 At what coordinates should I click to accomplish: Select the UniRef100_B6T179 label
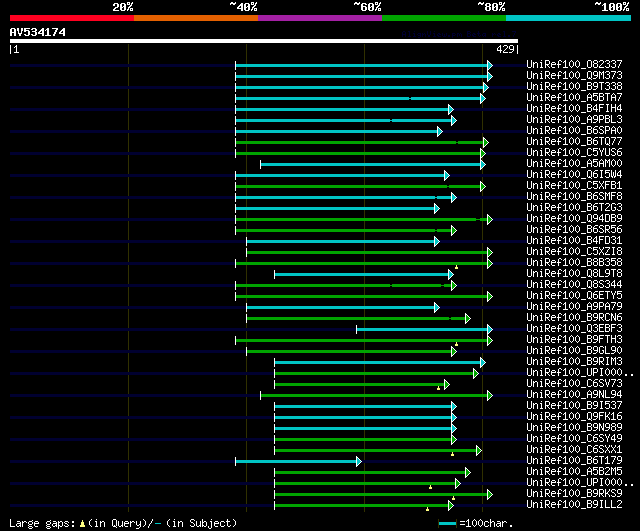pos(574,461)
